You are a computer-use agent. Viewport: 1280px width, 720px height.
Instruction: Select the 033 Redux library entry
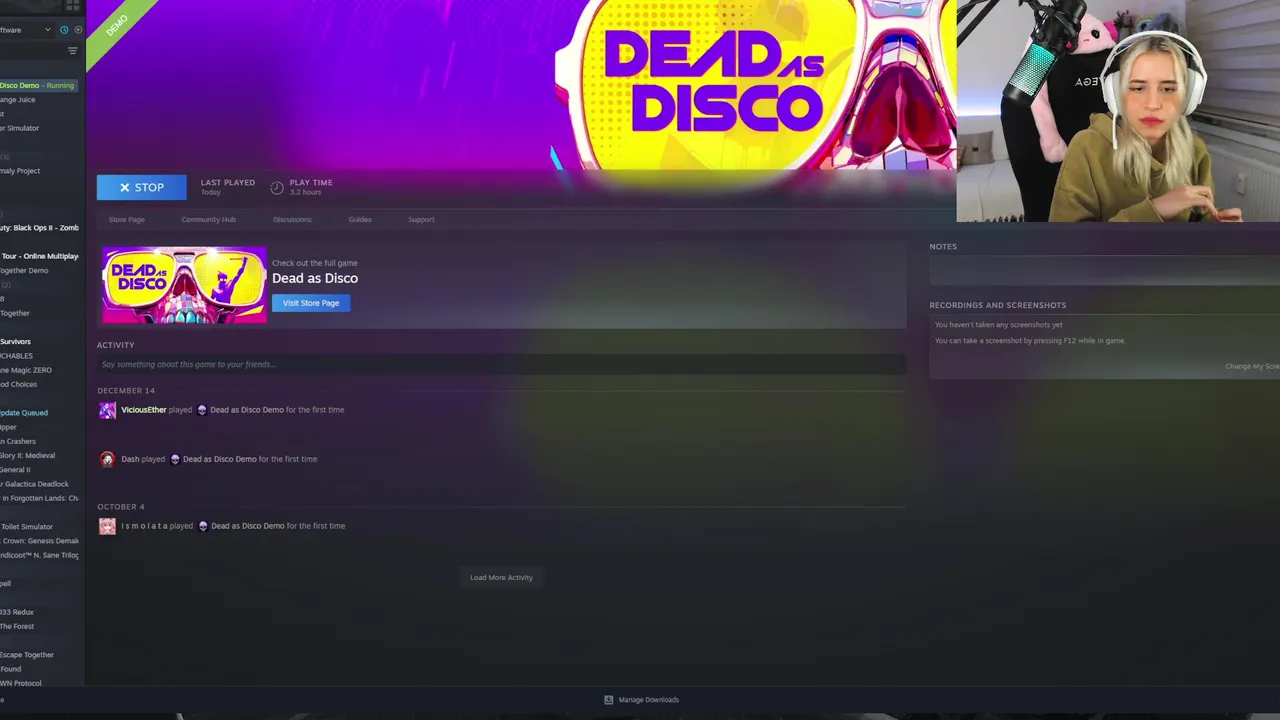17,612
